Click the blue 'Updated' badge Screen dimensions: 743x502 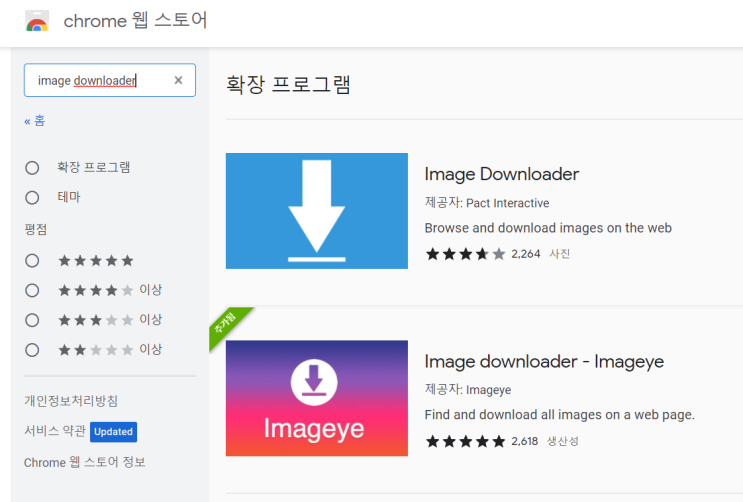[x=114, y=432]
